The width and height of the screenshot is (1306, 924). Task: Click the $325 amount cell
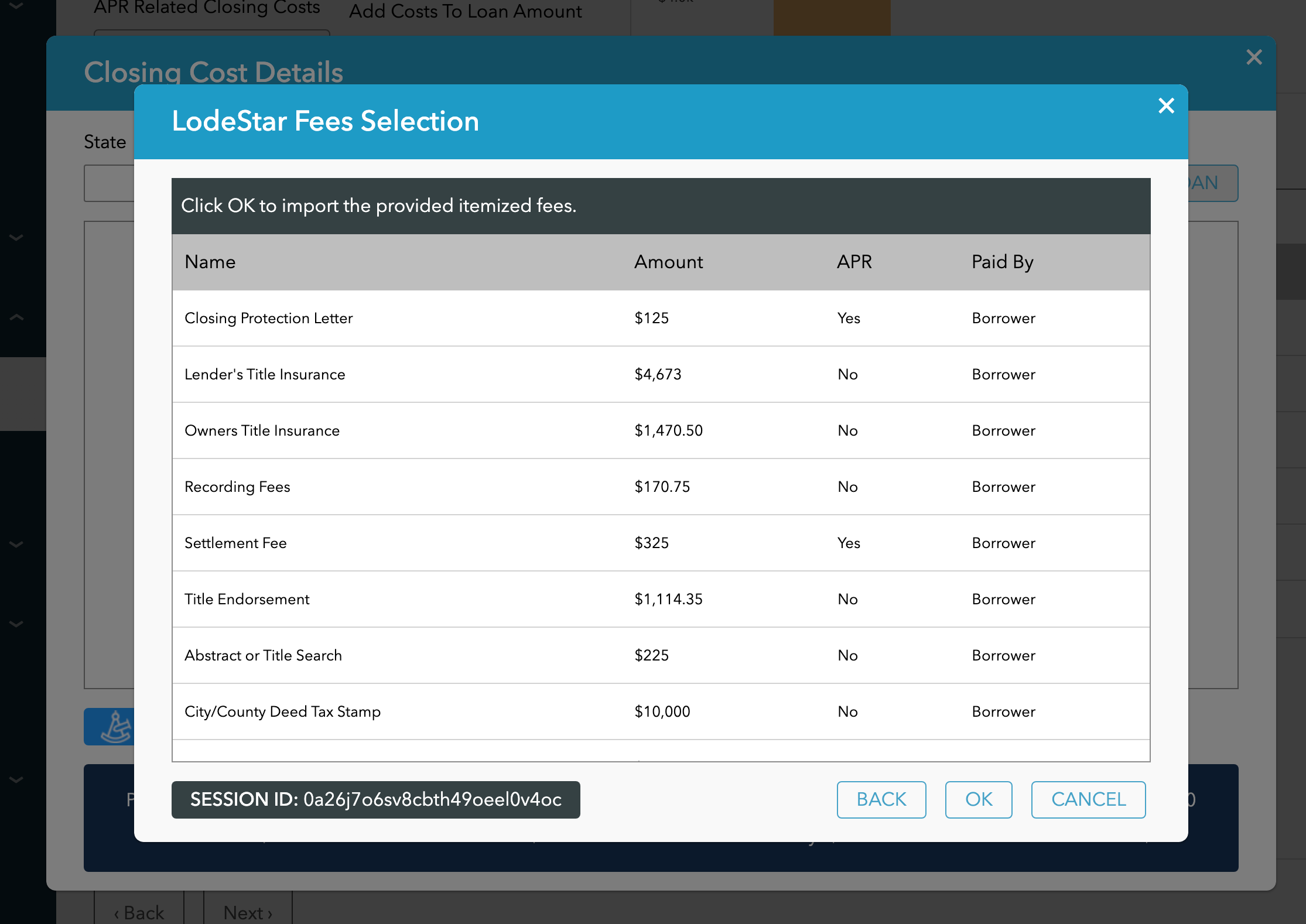[x=651, y=543]
